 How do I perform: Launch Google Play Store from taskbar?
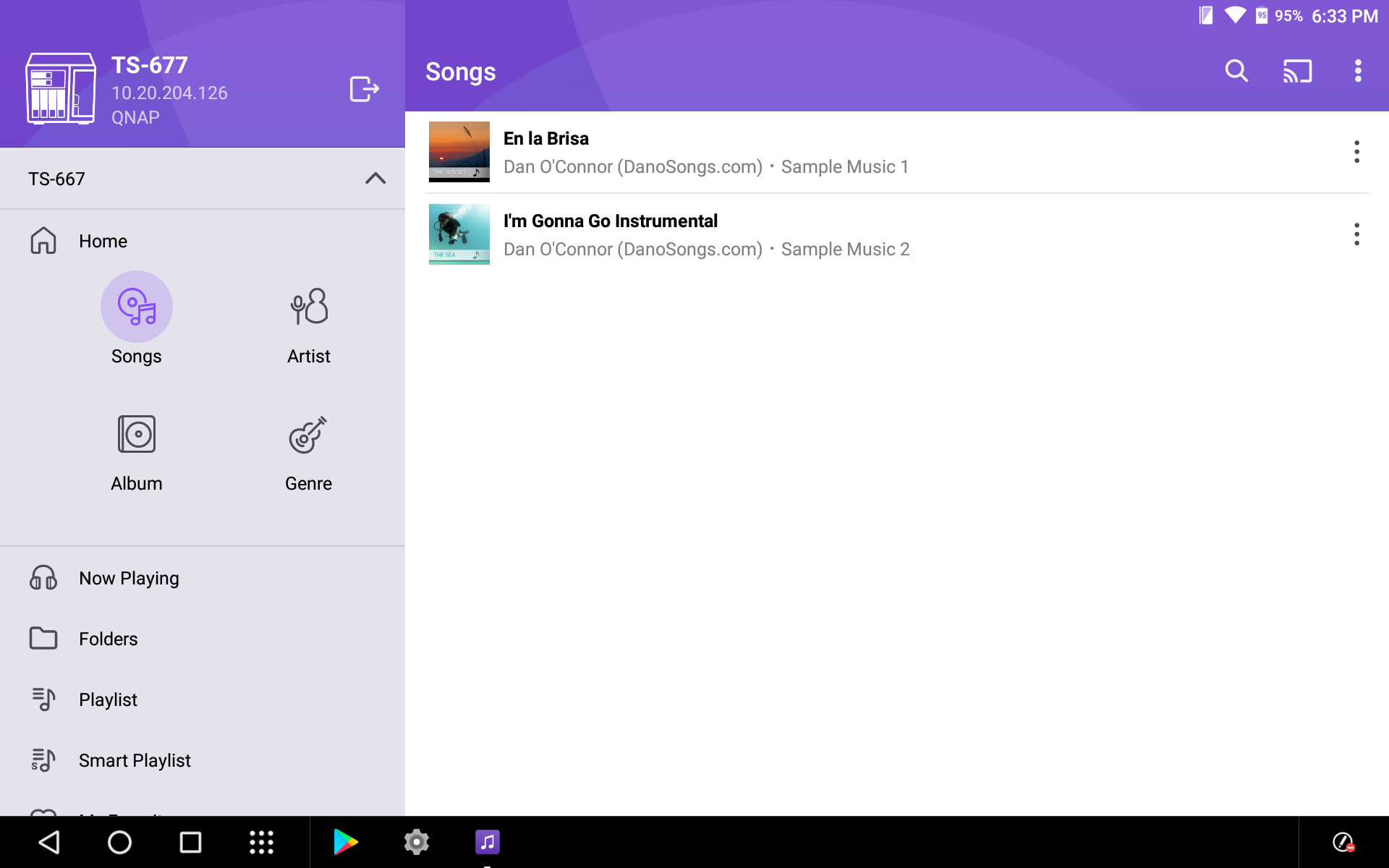point(345,842)
